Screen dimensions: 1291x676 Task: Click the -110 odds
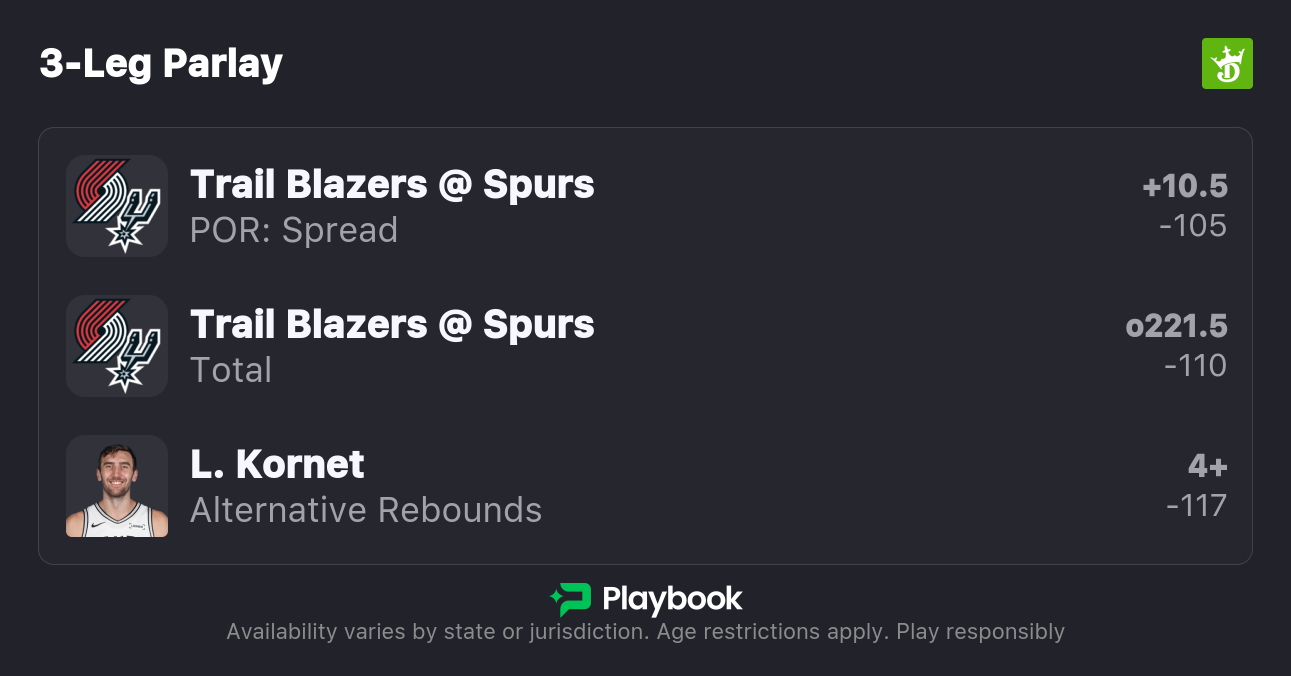1195,366
